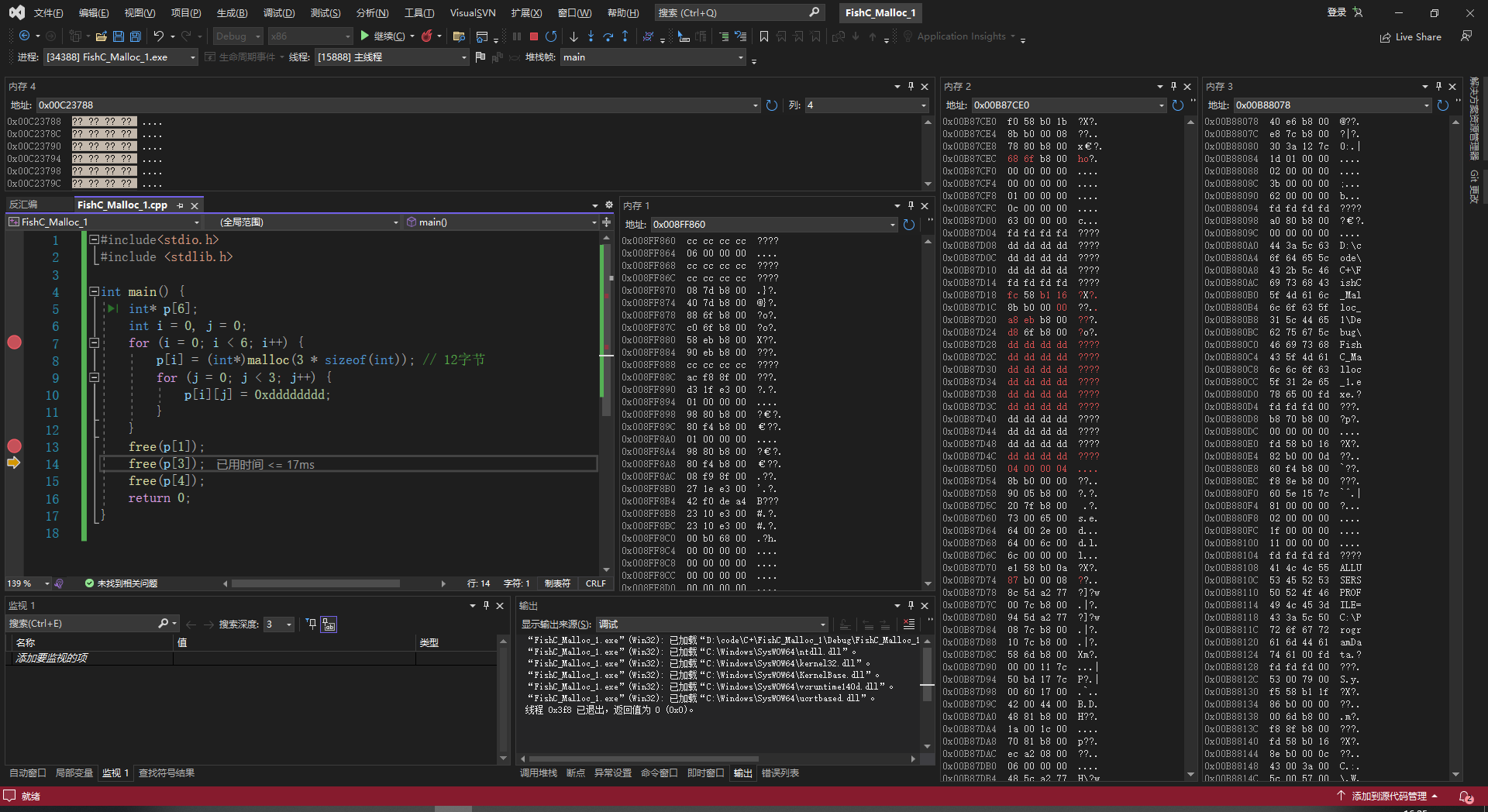
Task: Open the thread dropdown showing 15888
Action: click(392, 57)
